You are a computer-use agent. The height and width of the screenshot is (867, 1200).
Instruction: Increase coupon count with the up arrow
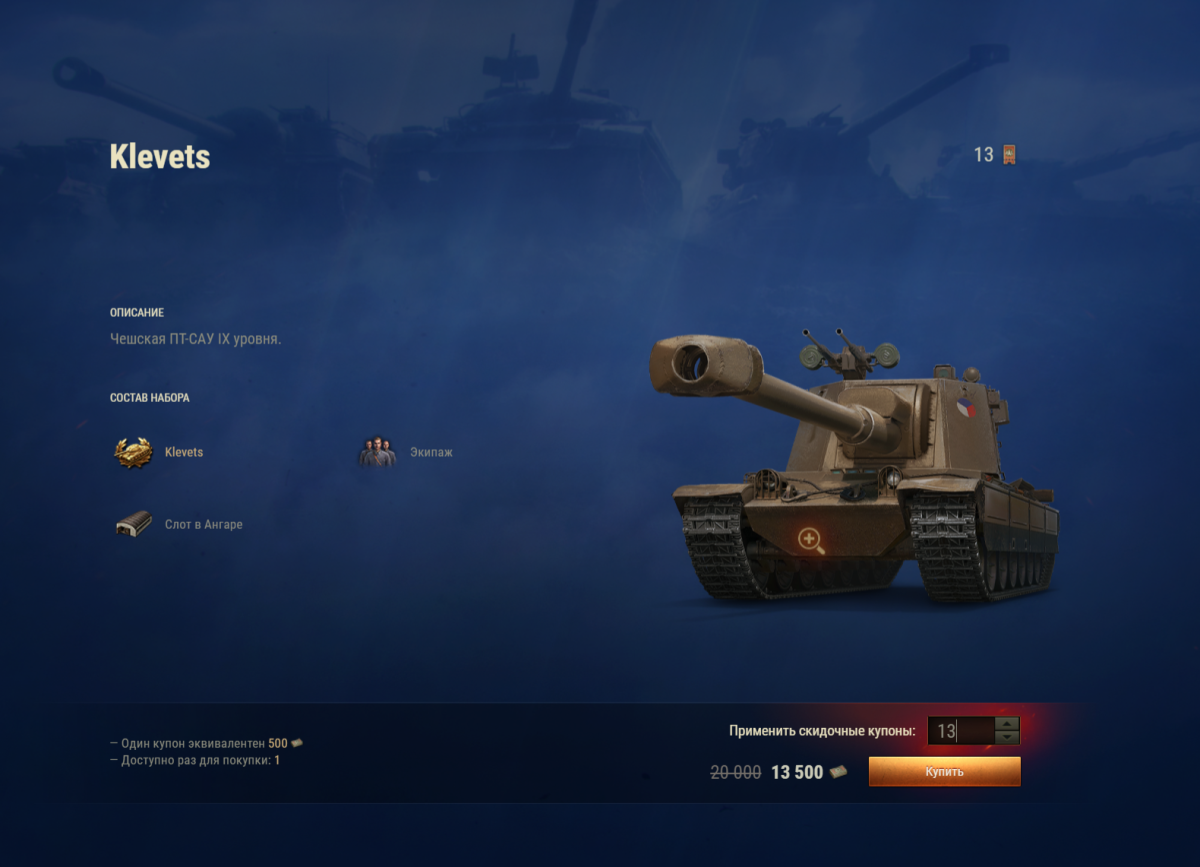1007,724
